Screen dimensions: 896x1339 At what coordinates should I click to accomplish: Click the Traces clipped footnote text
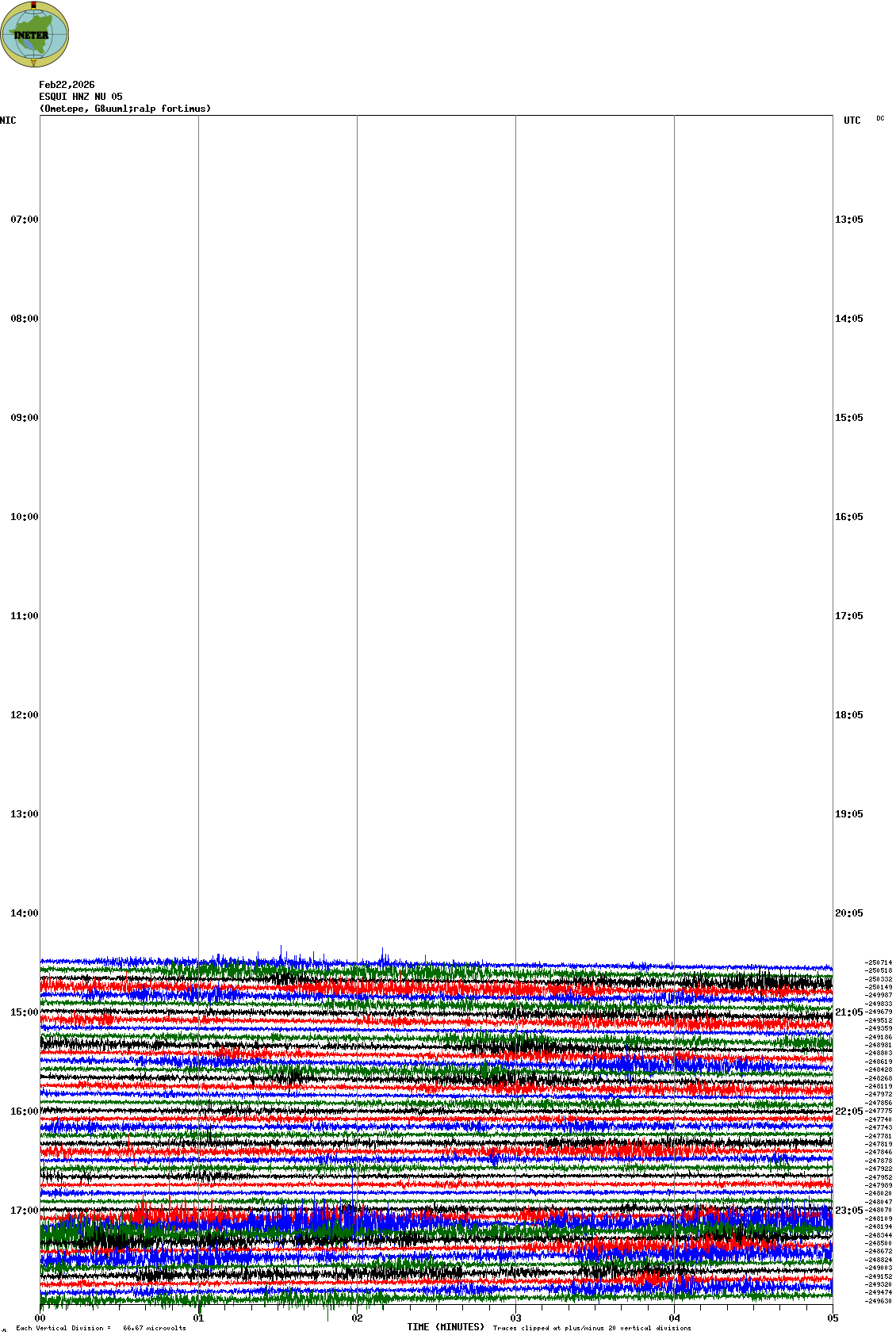(x=592, y=1328)
